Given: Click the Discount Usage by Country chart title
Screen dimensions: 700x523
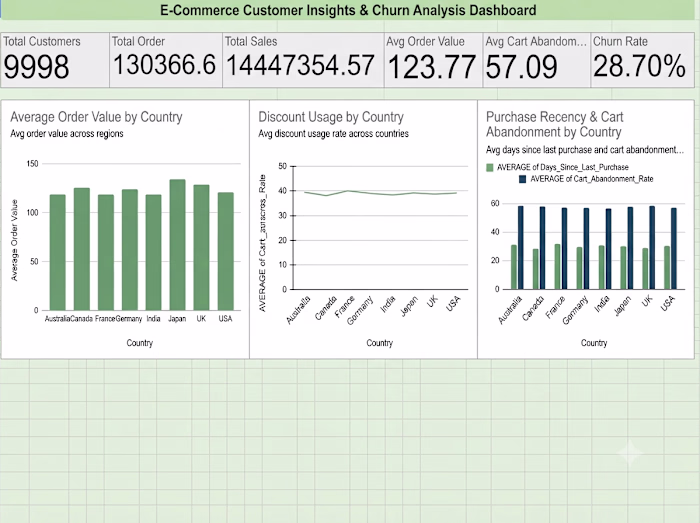Looking at the screenshot, I should click(x=331, y=117).
